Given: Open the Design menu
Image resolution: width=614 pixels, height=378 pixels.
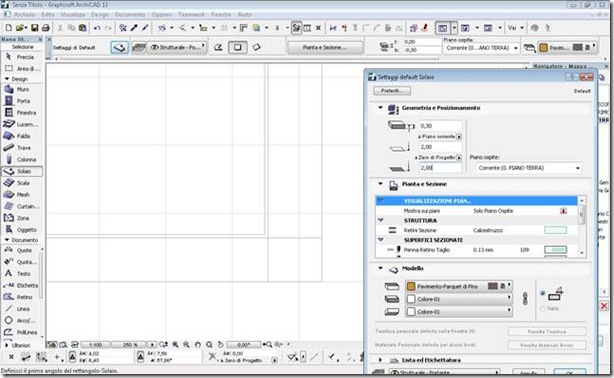Looking at the screenshot, I should [x=99, y=14].
